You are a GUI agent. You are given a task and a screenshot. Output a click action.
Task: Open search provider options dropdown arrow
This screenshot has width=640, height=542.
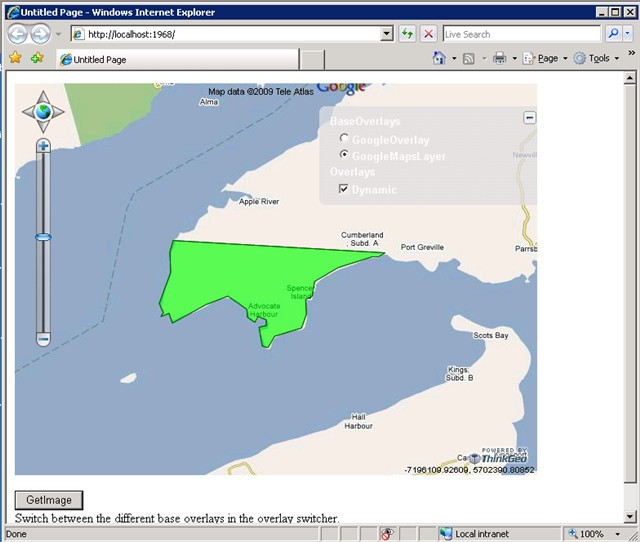tap(628, 34)
